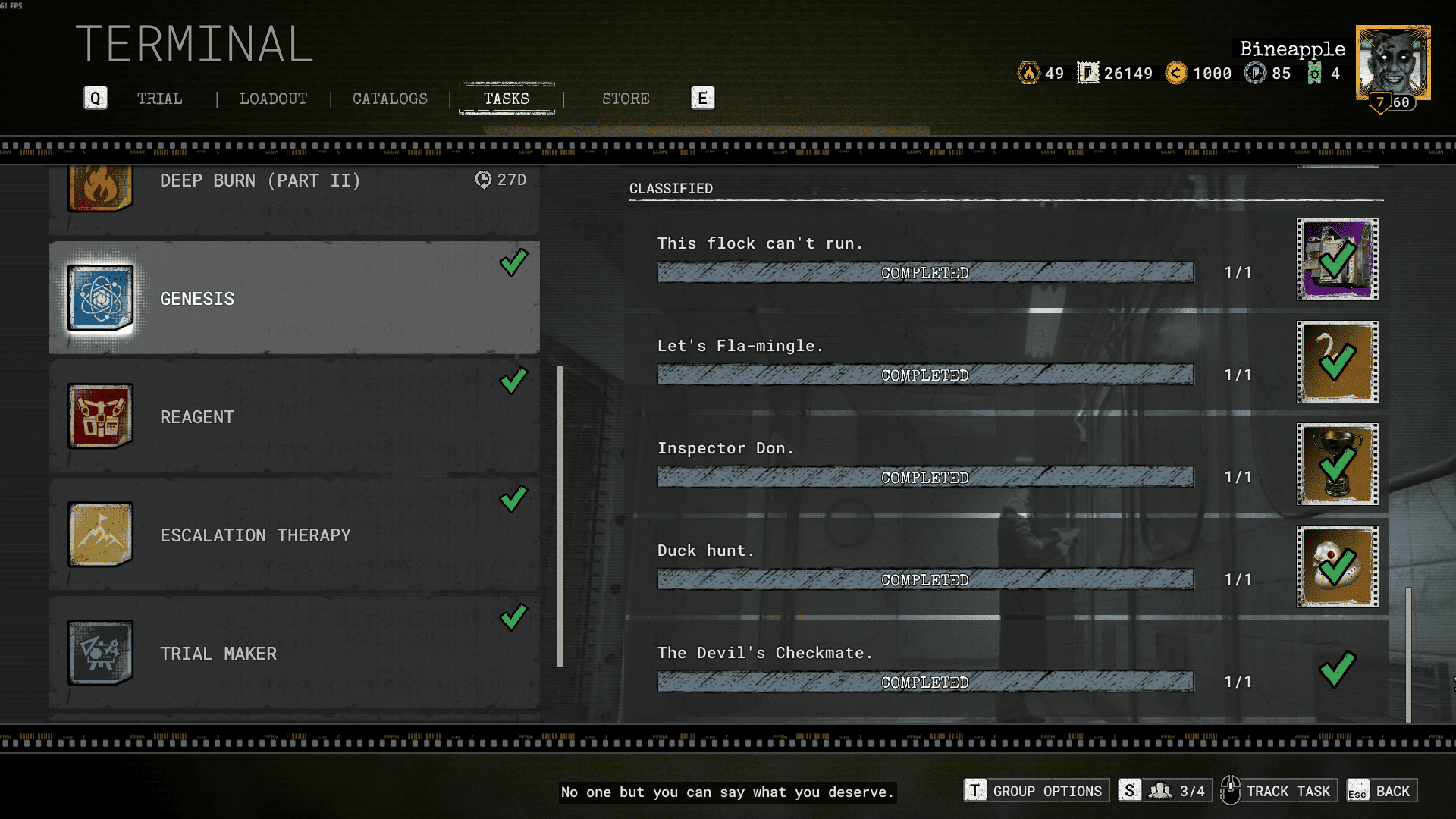
Task: Click the task list vertical scrollbar
Action: (560, 516)
